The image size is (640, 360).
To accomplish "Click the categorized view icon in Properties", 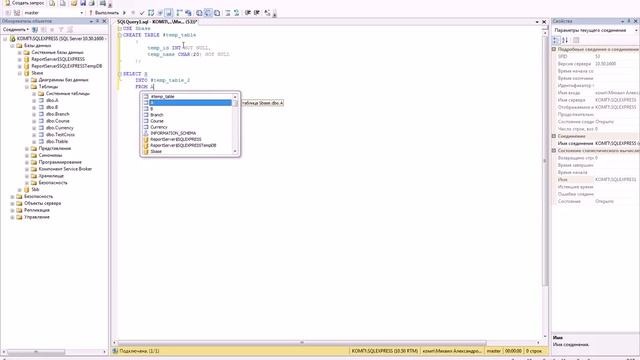I will (556, 40).
